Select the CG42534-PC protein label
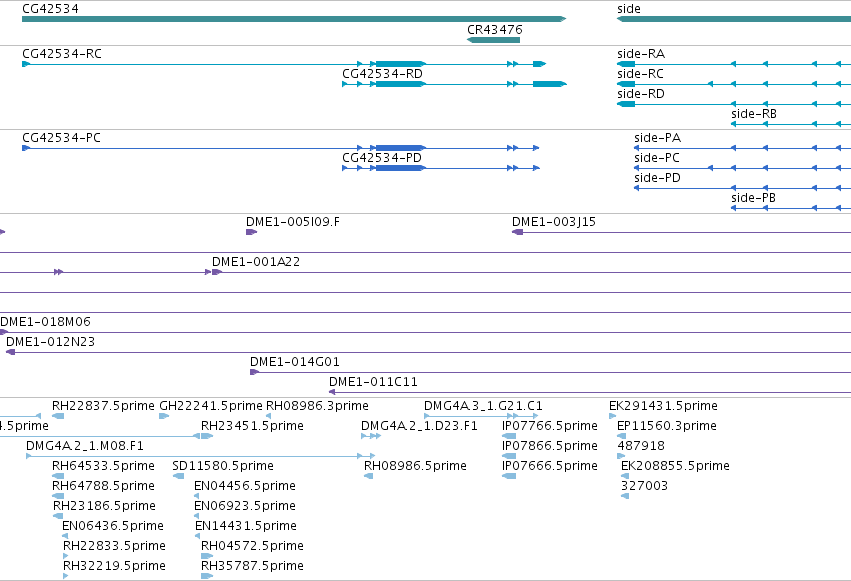 [61, 138]
